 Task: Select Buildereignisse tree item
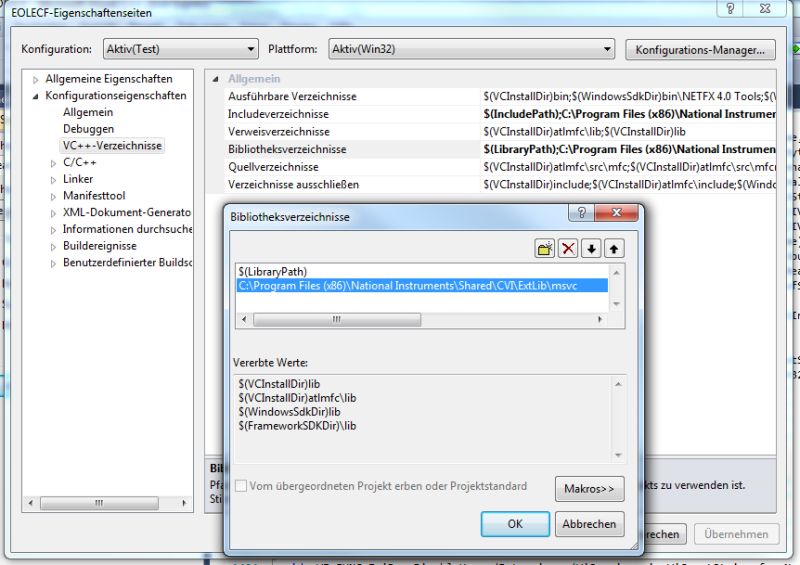(x=100, y=246)
